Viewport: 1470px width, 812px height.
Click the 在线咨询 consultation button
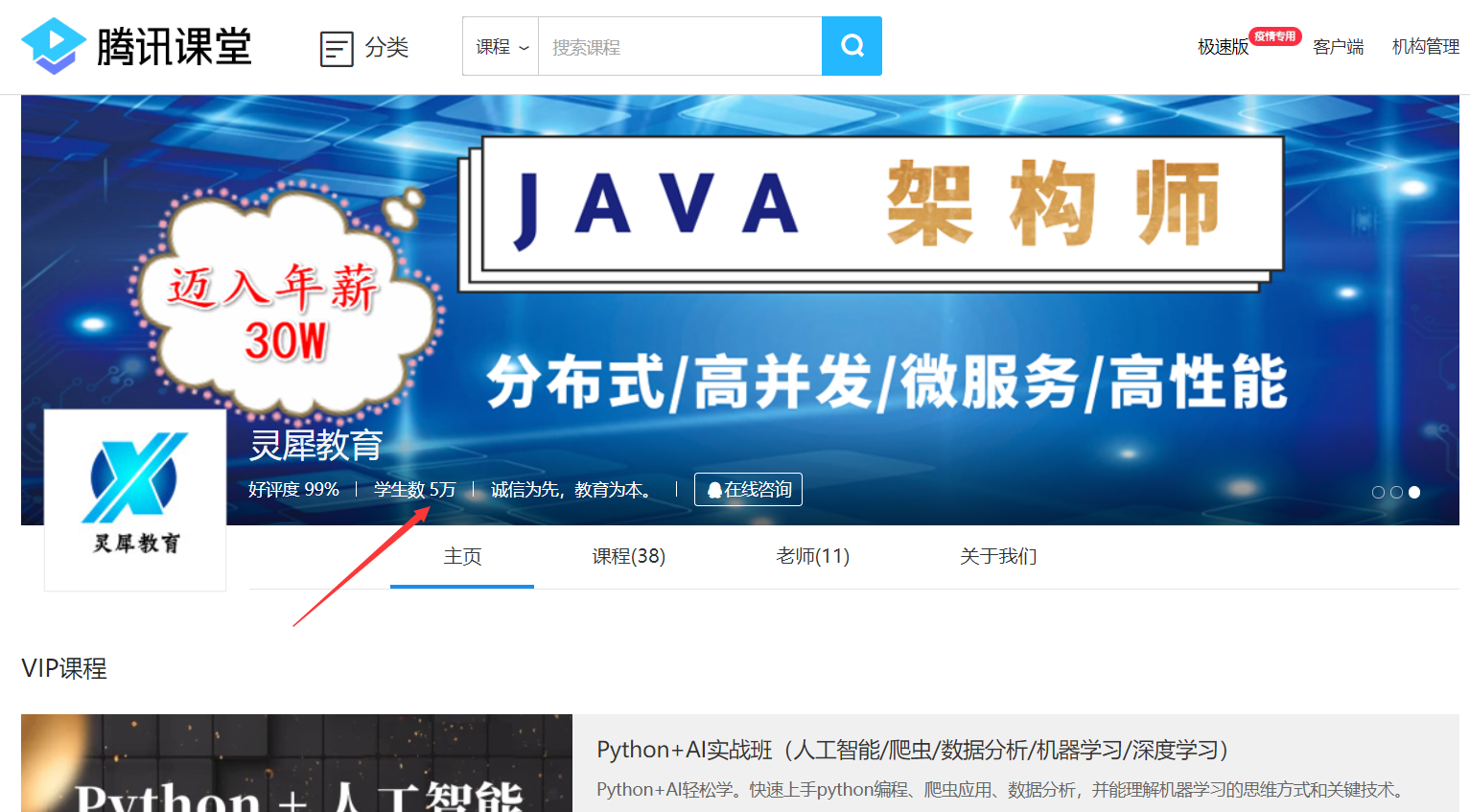point(748,489)
